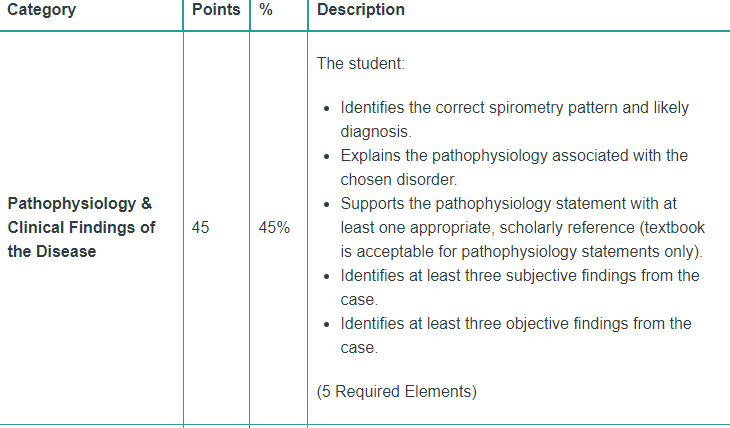Click the '(5 Required Elements)' text
This screenshot has width=730, height=428.
(397, 392)
